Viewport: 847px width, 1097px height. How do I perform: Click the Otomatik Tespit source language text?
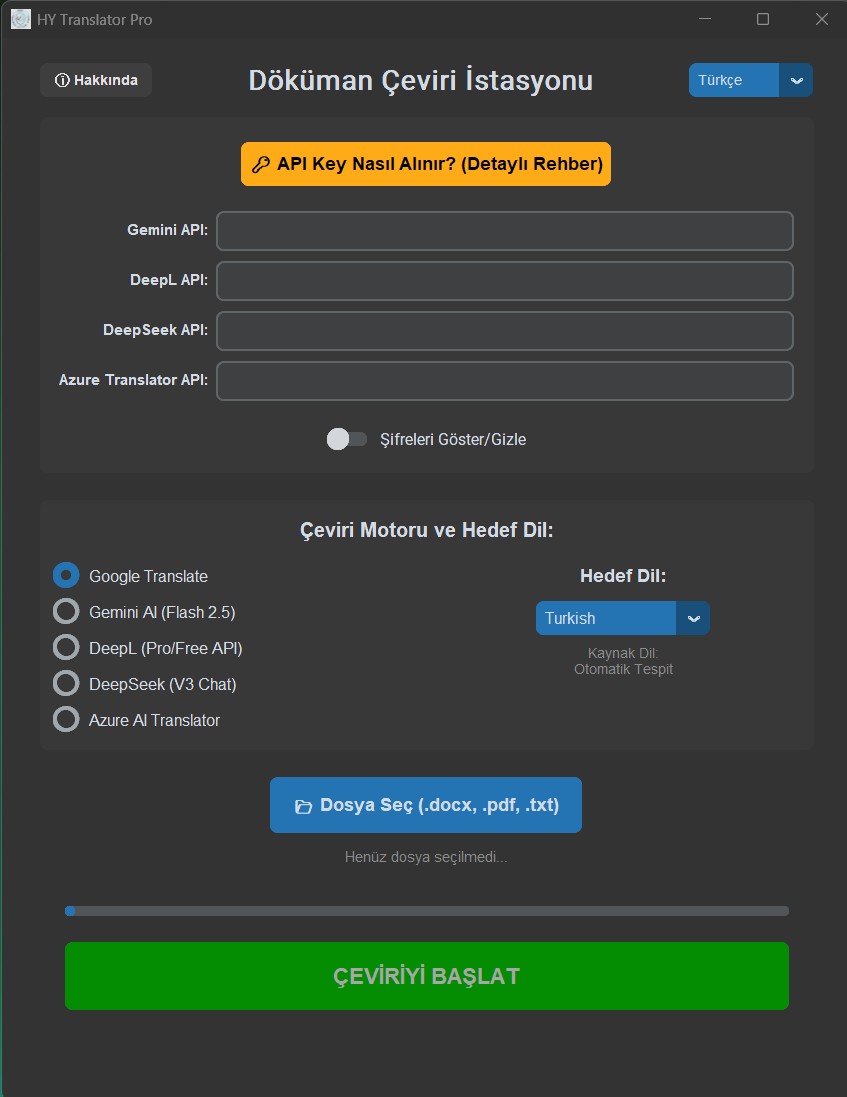pyautogui.click(x=623, y=670)
